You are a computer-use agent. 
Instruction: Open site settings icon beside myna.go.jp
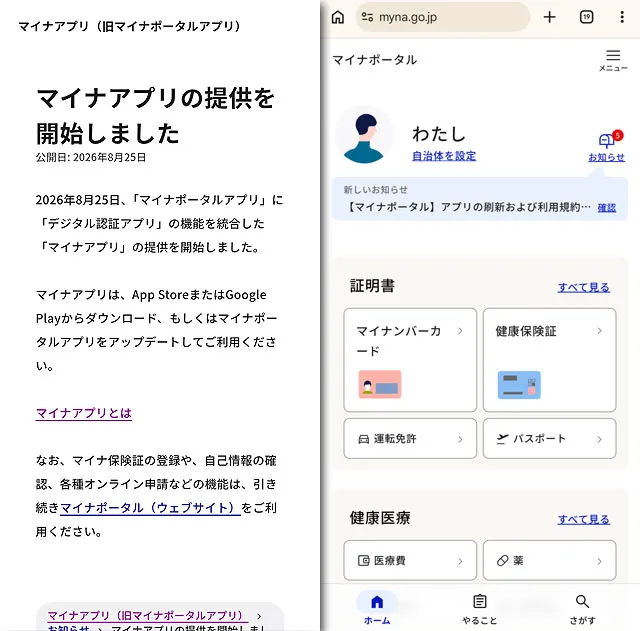[367, 17]
